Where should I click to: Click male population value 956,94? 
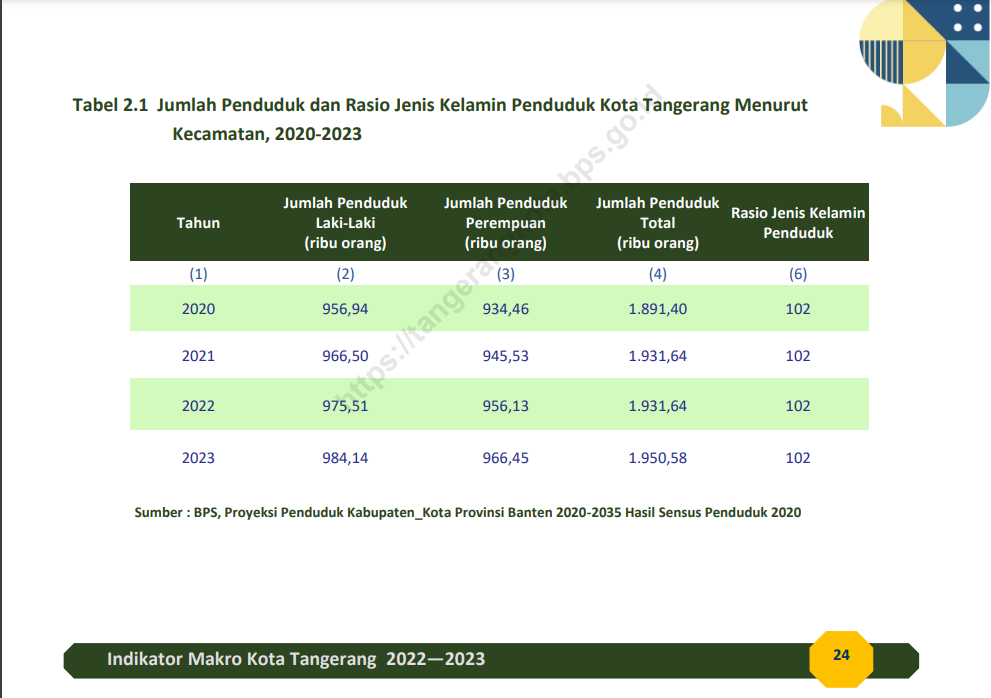point(345,309)
